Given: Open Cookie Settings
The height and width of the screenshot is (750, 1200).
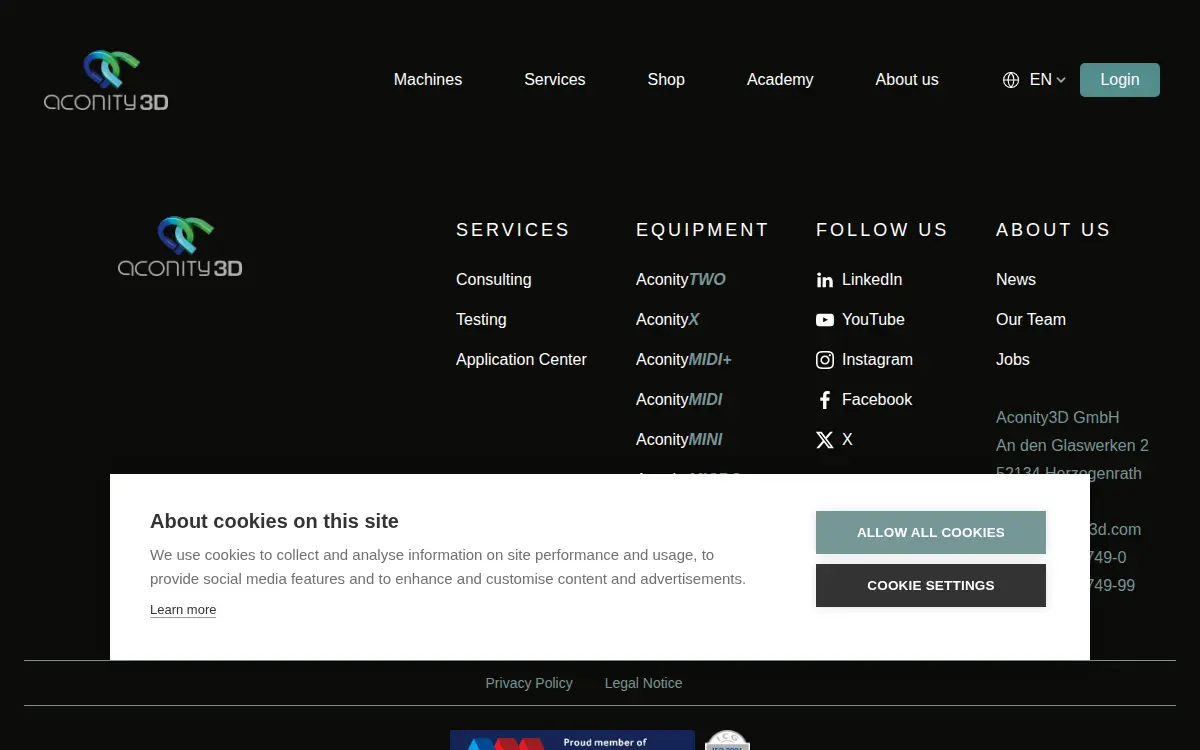Looking at the screenshot, I should [931, 585].
